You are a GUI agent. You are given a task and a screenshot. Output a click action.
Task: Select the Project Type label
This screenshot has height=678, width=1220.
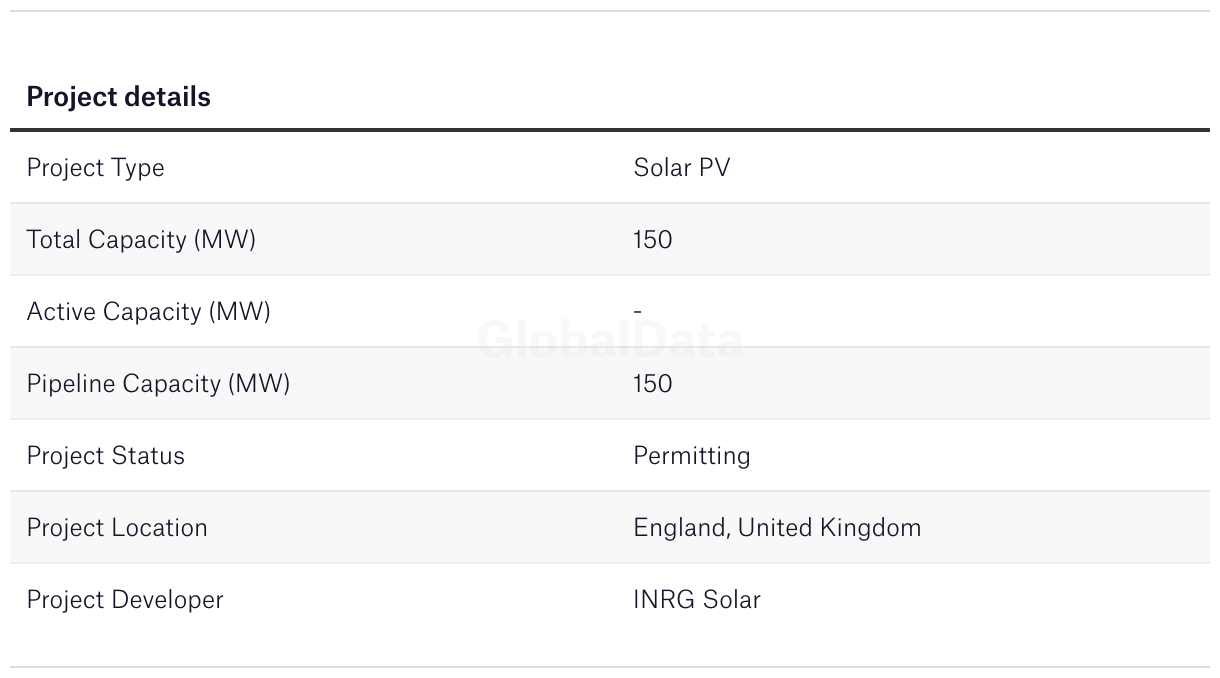pos(95,168)
